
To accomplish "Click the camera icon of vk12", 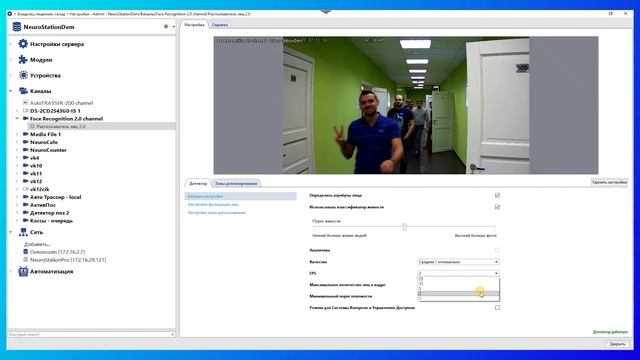I will [26, 181].
